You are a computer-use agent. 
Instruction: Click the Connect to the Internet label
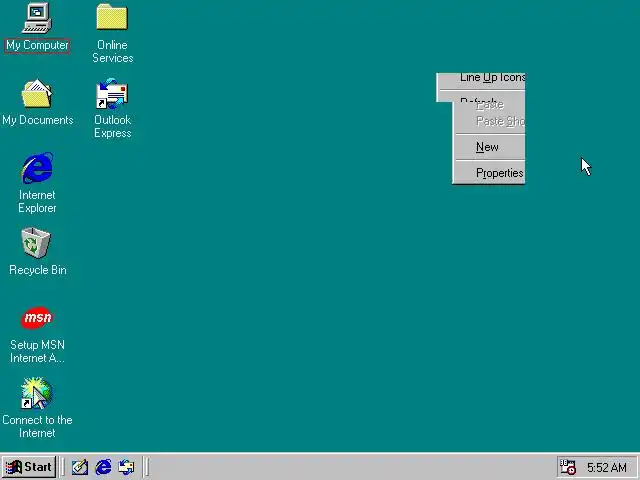point(37,427)
